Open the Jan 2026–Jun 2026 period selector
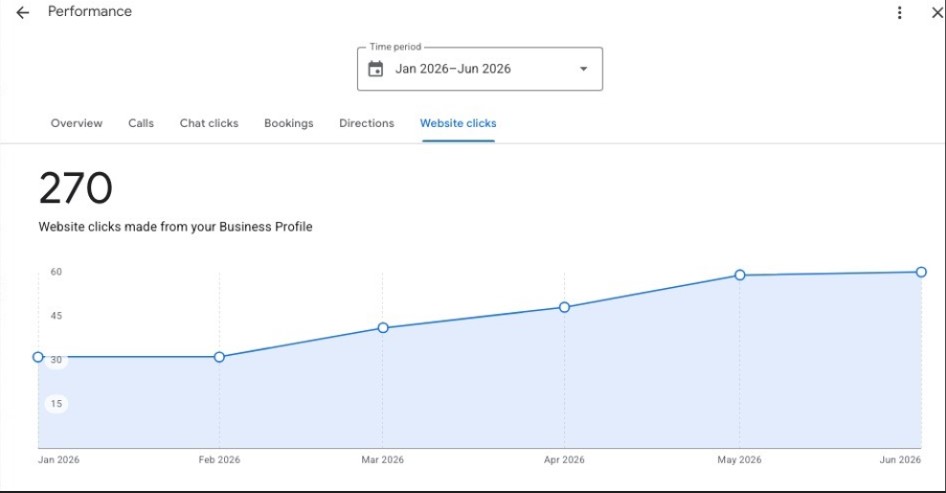 pos(480,69)
